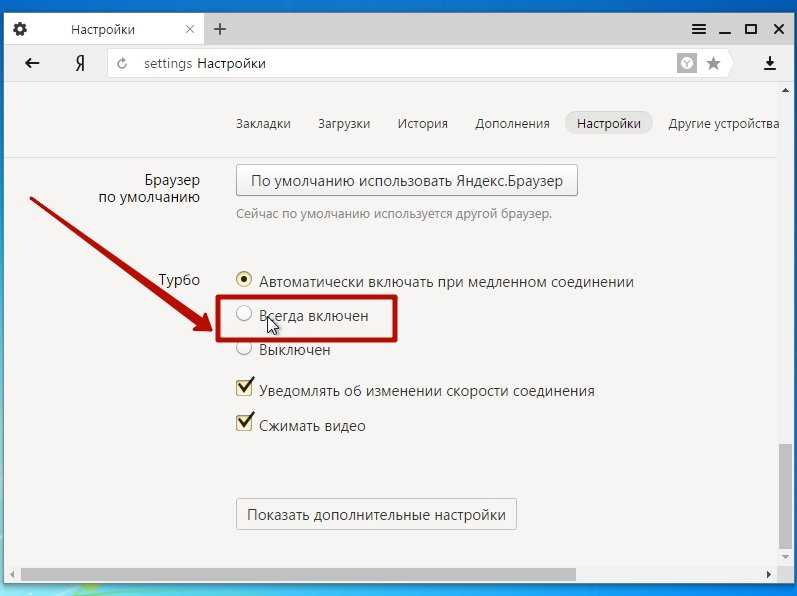Open a new tab with plus button

click(220, 29)
